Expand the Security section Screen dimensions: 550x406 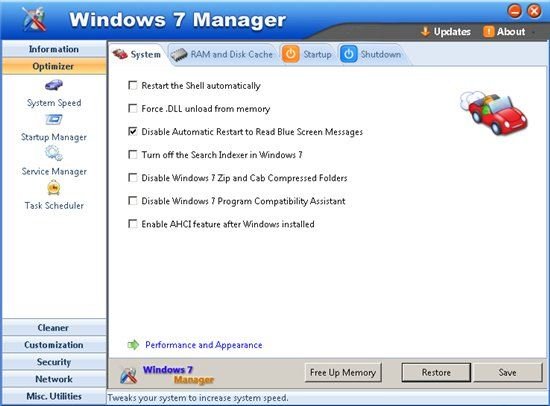(x=54, y=362)
